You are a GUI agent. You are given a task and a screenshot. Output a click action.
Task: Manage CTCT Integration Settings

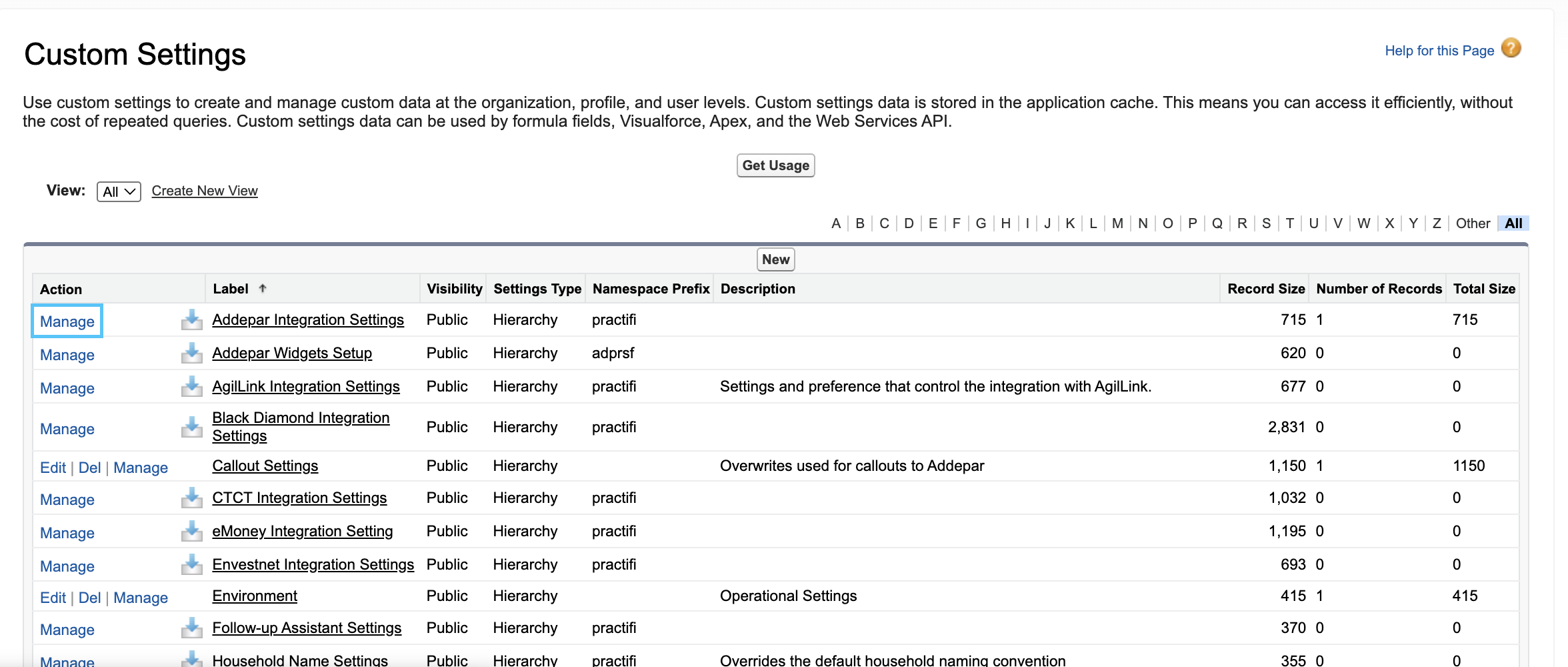click(x=67, y=500)
